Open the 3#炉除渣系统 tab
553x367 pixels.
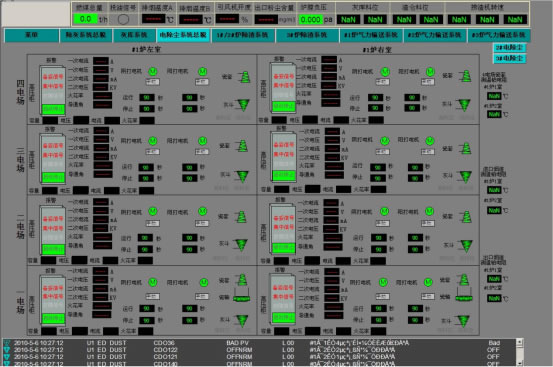(x=306, y=35)
